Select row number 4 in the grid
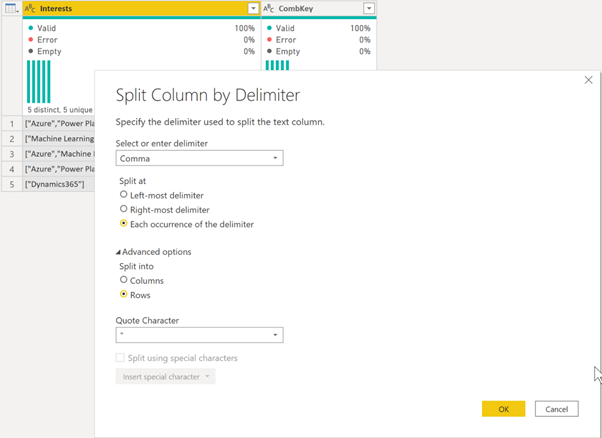The height and width of the screenshot is (438, 602). tap(12, 169)
